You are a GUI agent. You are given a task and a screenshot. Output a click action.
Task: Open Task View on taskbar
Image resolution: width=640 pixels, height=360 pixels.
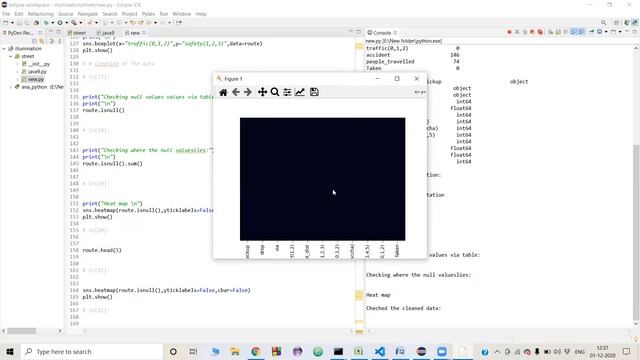click(x=193, y=351)
